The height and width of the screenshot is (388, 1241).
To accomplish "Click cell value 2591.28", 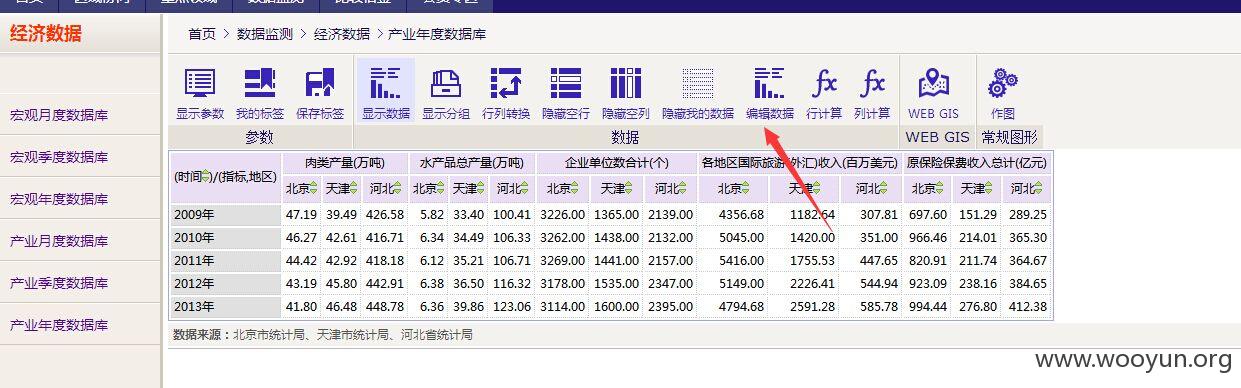I will coord(812,306).
